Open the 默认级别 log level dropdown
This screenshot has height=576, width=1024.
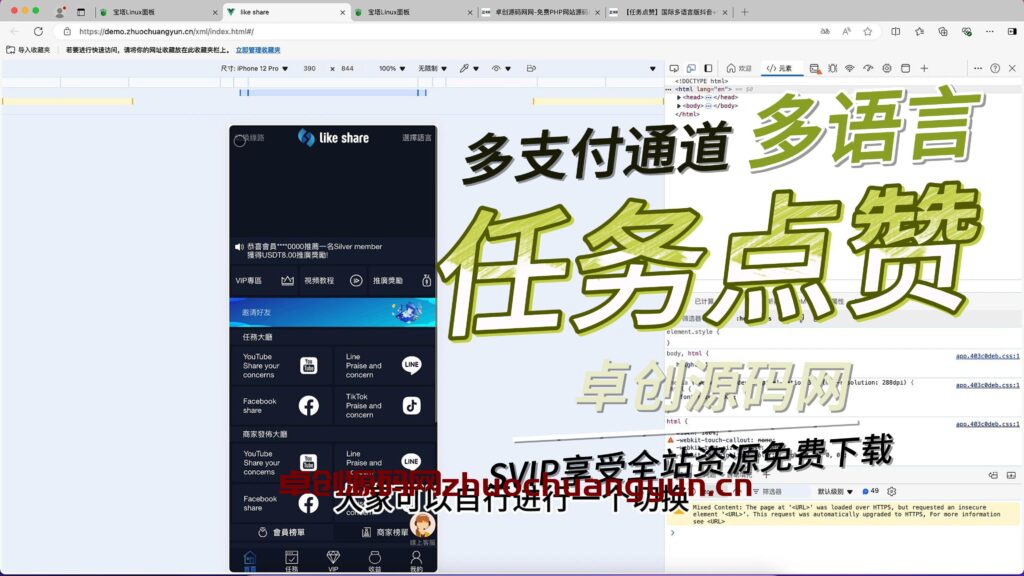[835, 491]
